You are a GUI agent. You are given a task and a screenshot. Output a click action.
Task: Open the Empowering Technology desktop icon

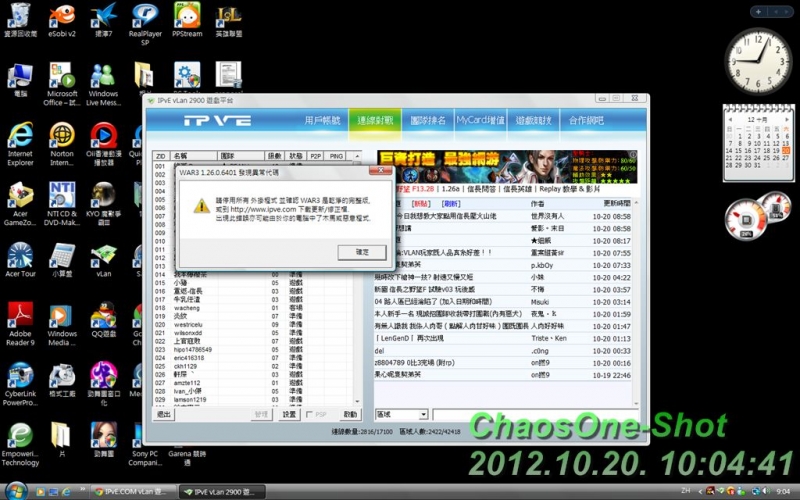[x=20, y=444]
